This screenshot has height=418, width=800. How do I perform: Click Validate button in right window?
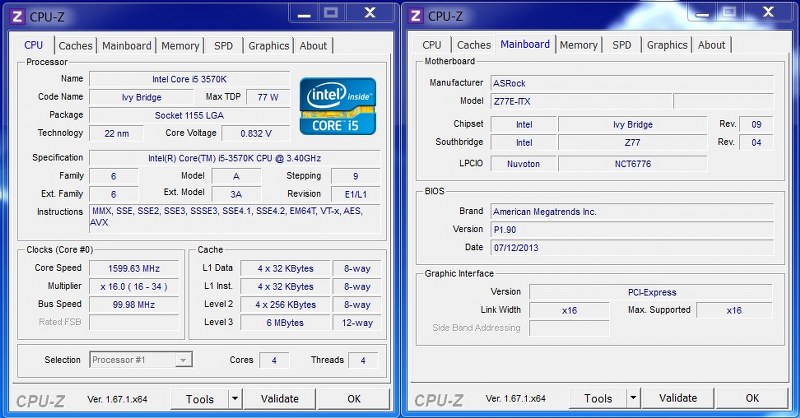[678, 398]
